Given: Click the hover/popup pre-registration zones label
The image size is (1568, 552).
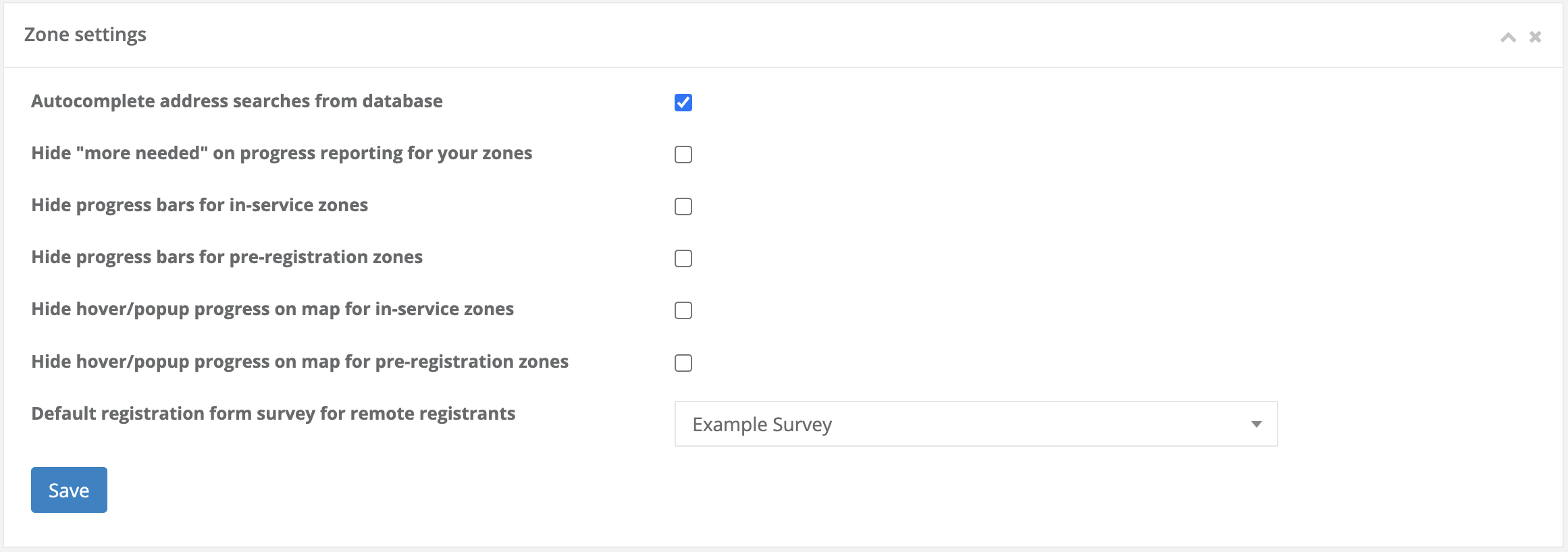Looking at the screenshot, I should pos(300,362).
